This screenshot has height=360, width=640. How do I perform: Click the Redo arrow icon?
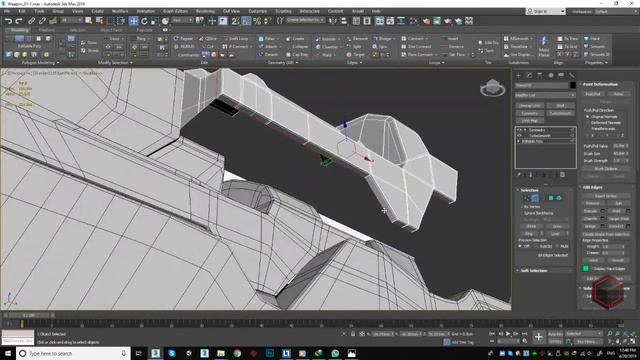[x=19, y=21]
